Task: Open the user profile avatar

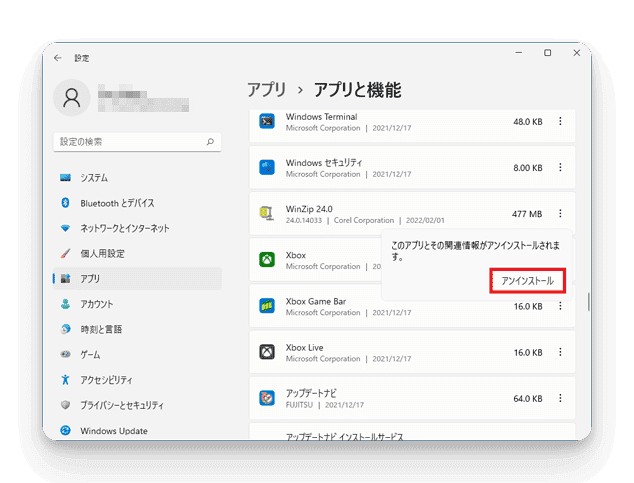Action: [x=72, y=97]
